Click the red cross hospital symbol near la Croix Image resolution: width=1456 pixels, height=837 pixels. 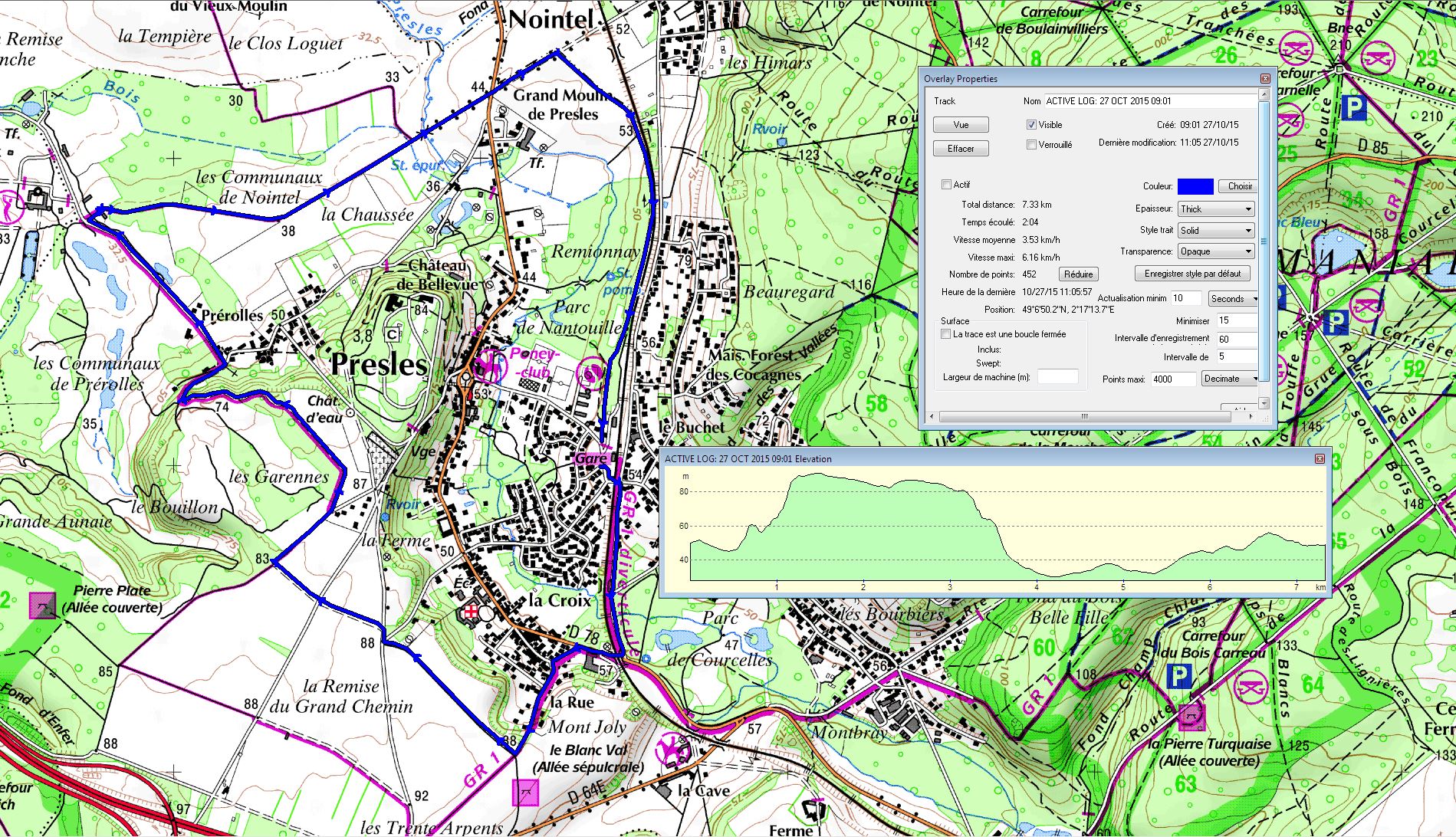[468, 612]
